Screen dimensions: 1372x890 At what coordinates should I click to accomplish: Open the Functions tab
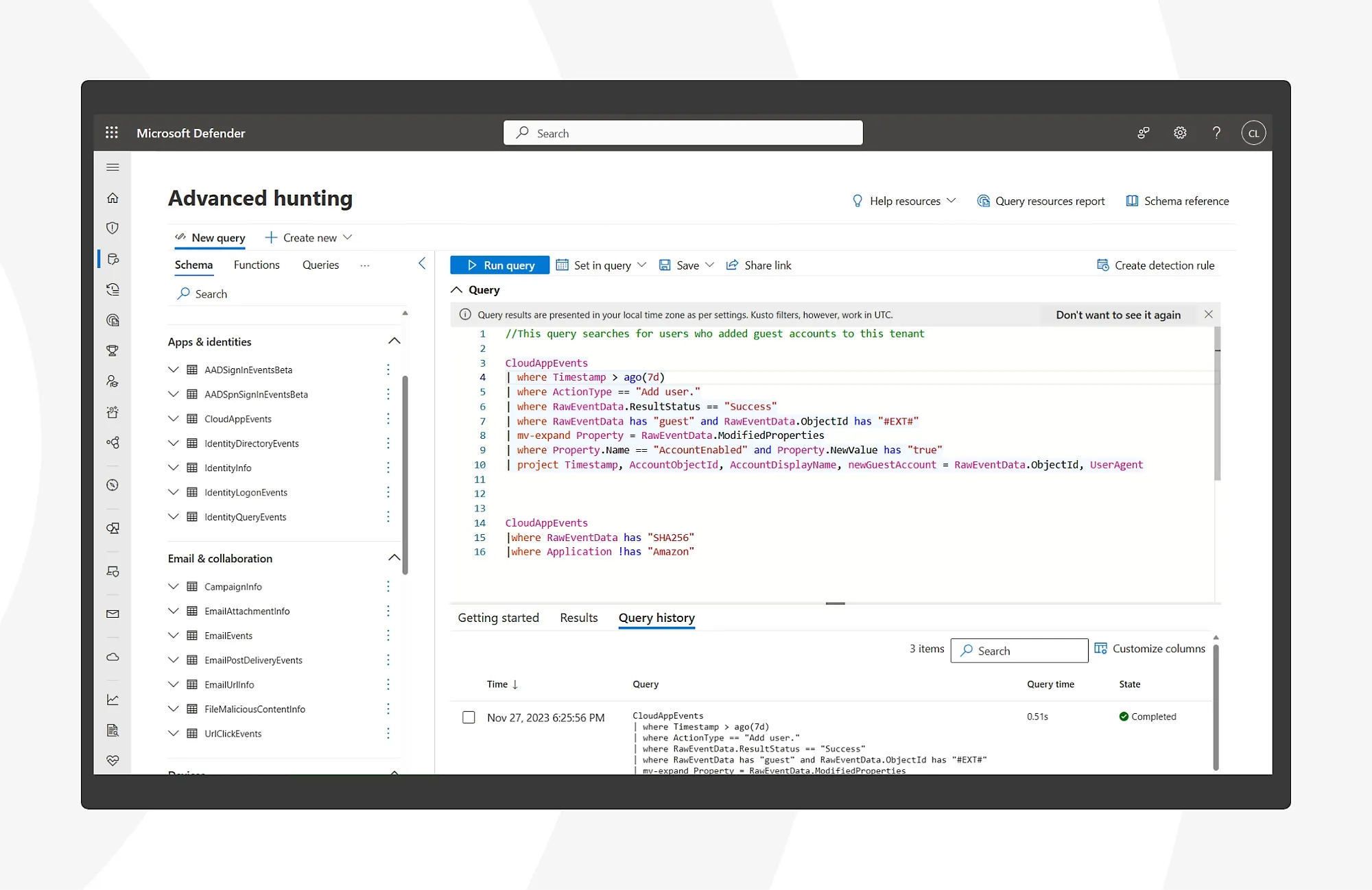257,265
